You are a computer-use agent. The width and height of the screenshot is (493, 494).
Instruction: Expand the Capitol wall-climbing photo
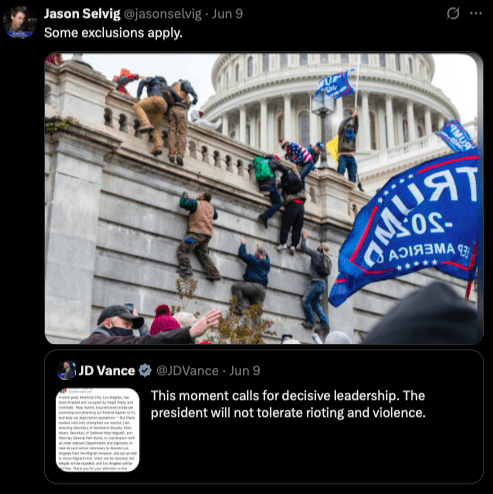click(264, 198)
